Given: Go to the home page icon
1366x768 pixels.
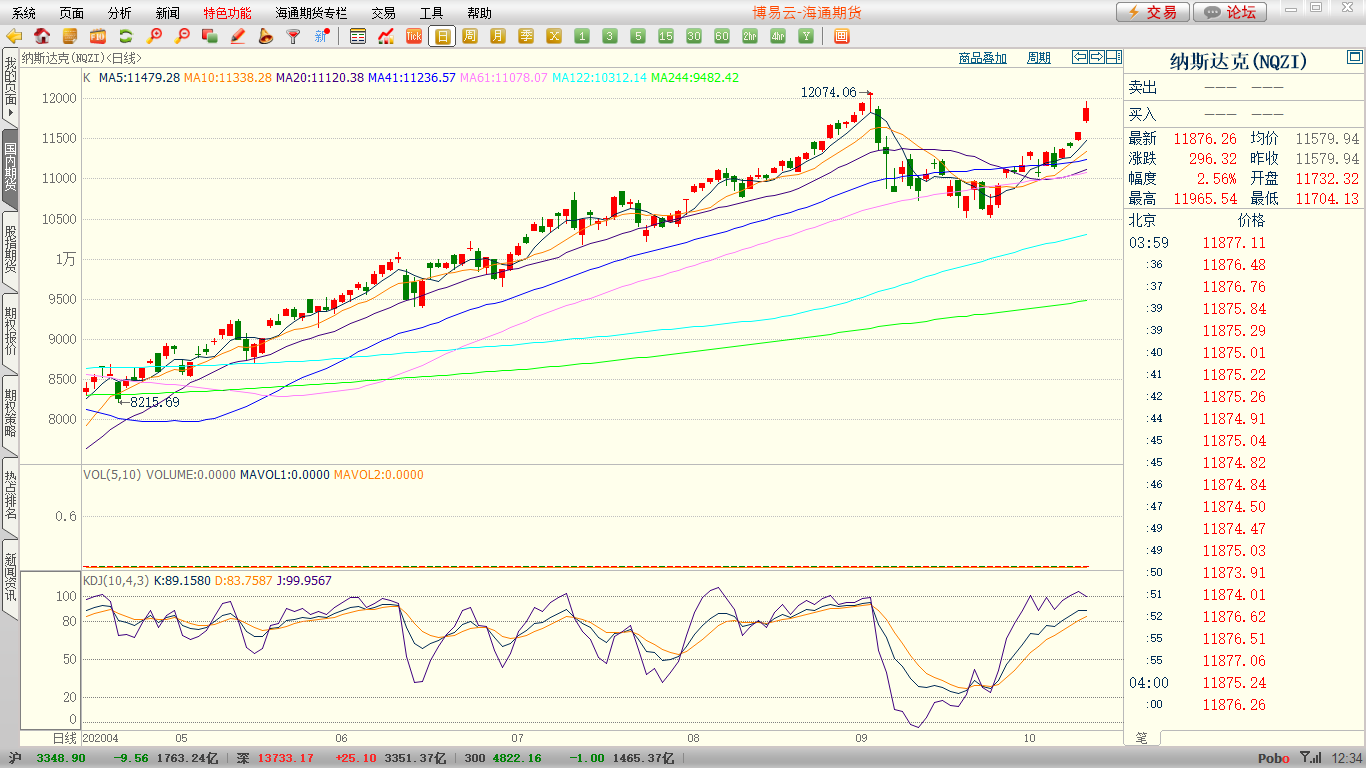Looking at the screenshot, I should coord(42,36).
